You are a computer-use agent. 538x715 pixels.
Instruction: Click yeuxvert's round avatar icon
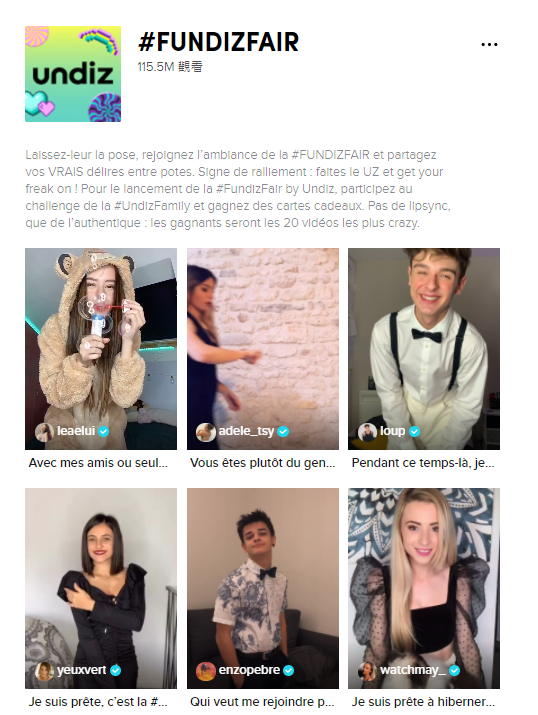click(x=44, y=670)
